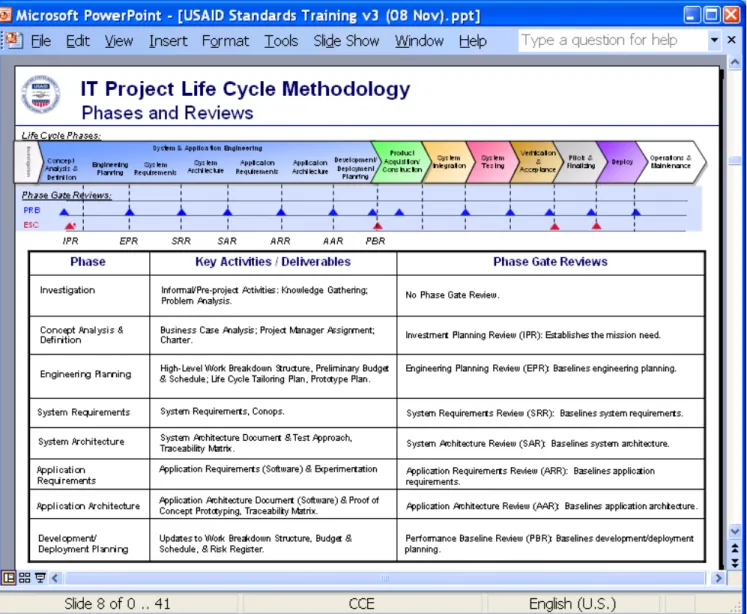
Task: Open the Slide Show menu
Action: point(346,41)
